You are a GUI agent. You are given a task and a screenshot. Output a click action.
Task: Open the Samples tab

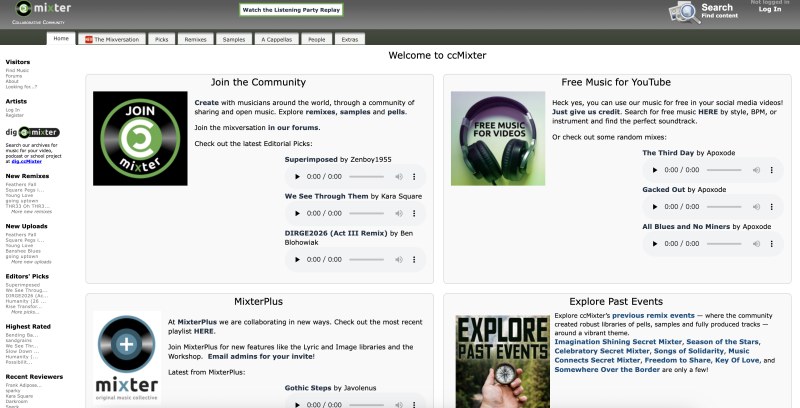pos(234,39)
